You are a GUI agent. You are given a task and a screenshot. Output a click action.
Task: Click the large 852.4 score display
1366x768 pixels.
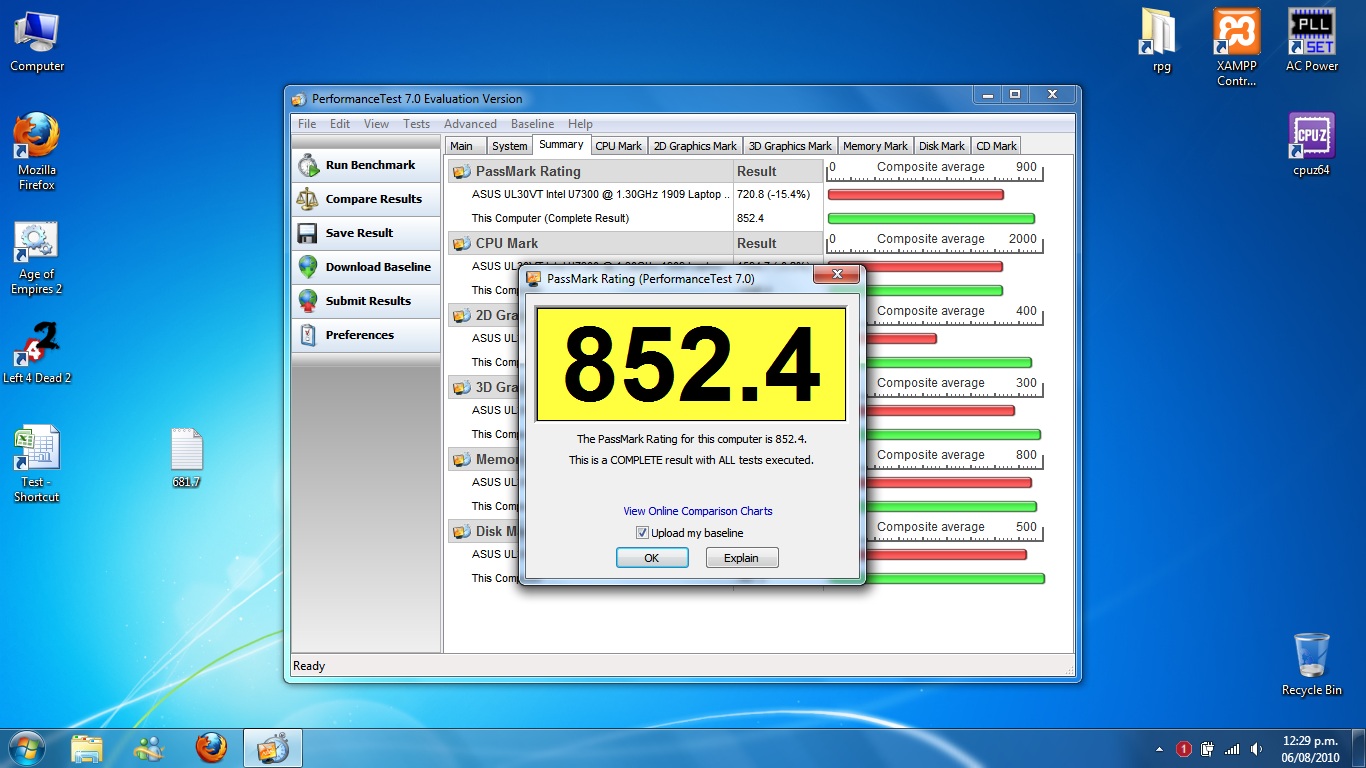tap(691, 364)
